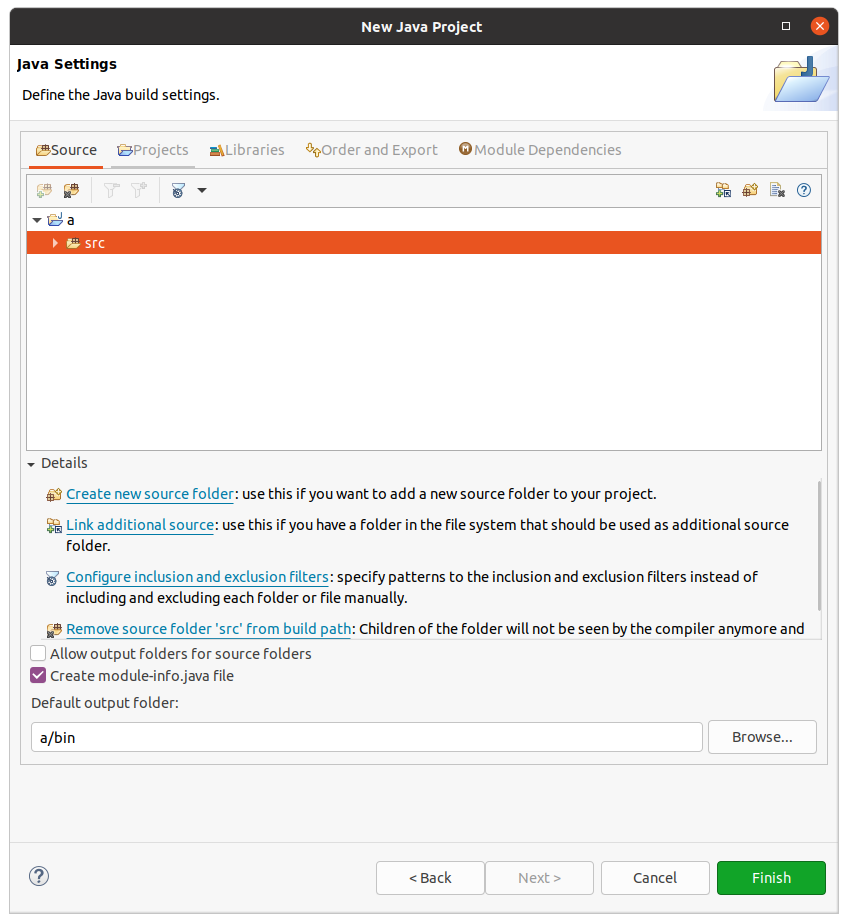Click the Default output folder field
The width and height of the screenshot is (848, 923).
click(x=367, y=738)
